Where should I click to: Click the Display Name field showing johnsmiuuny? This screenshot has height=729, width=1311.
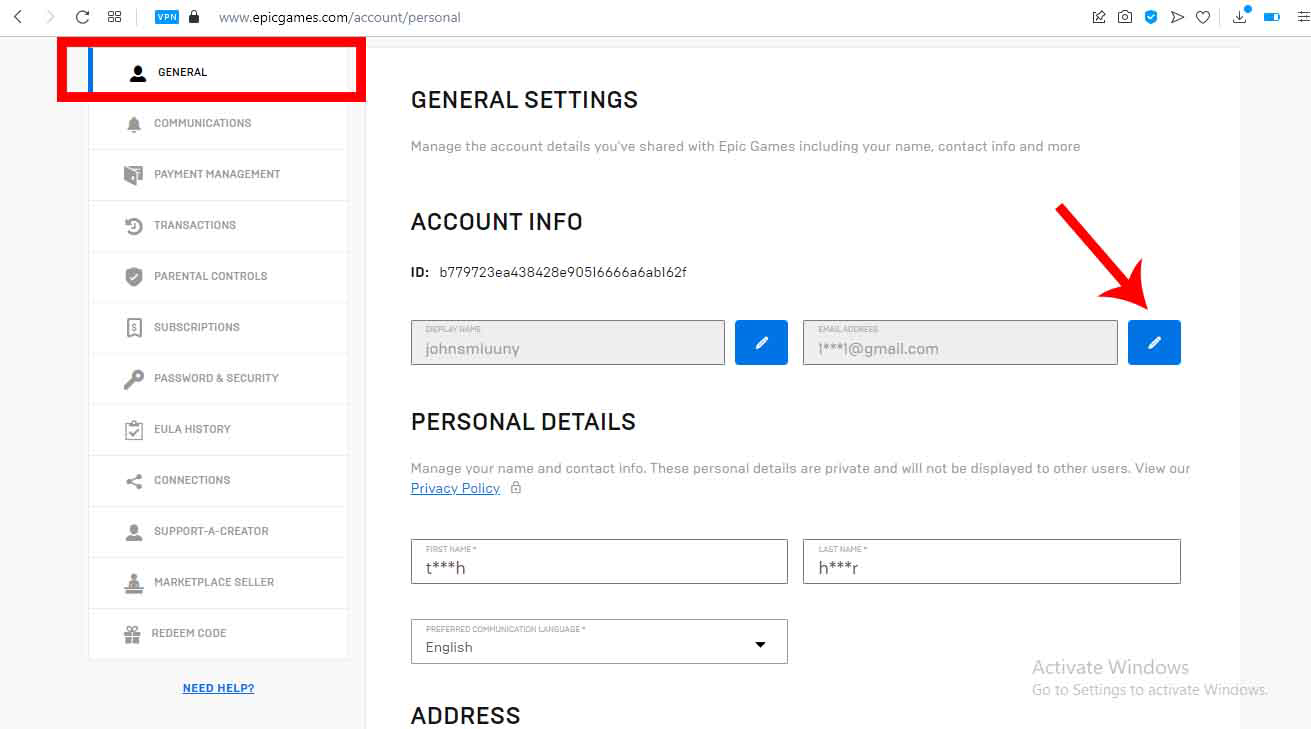(x=568, y=343)
